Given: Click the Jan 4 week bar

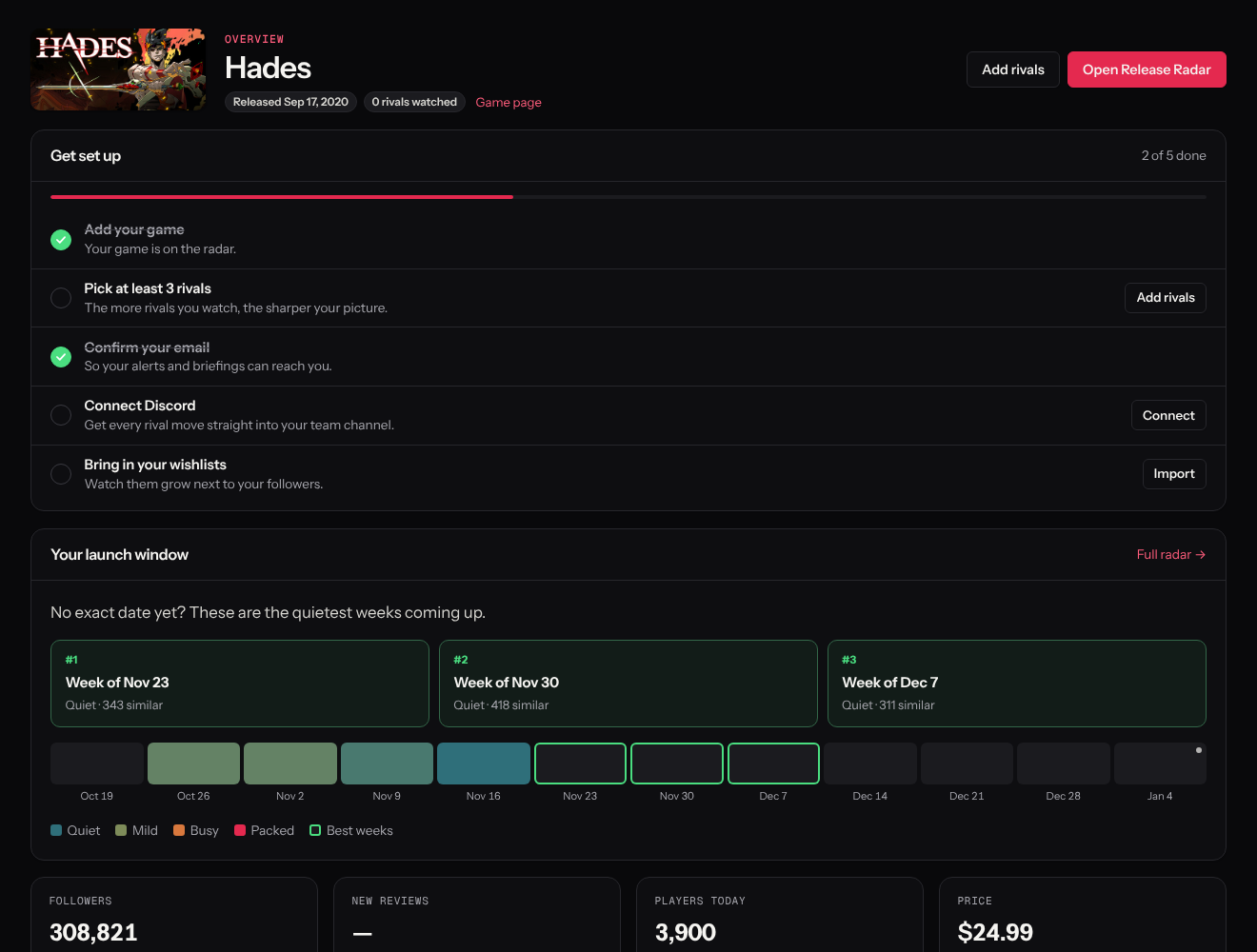Looking at the screenshot, I should coord(1160,764).
